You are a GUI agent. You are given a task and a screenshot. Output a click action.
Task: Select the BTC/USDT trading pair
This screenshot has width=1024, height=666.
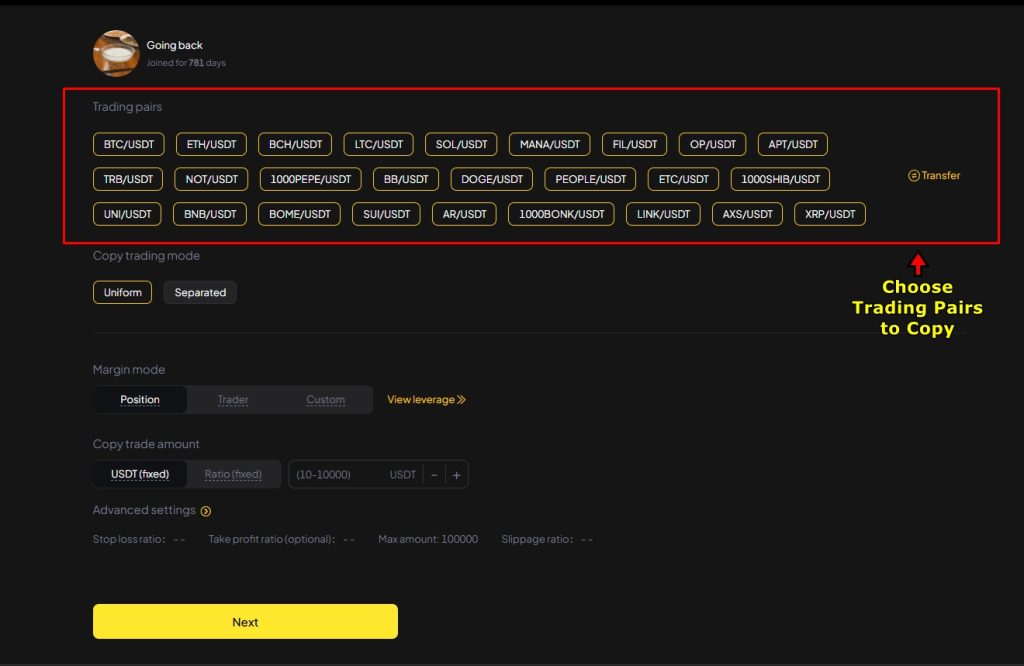(x=127, y=144)
